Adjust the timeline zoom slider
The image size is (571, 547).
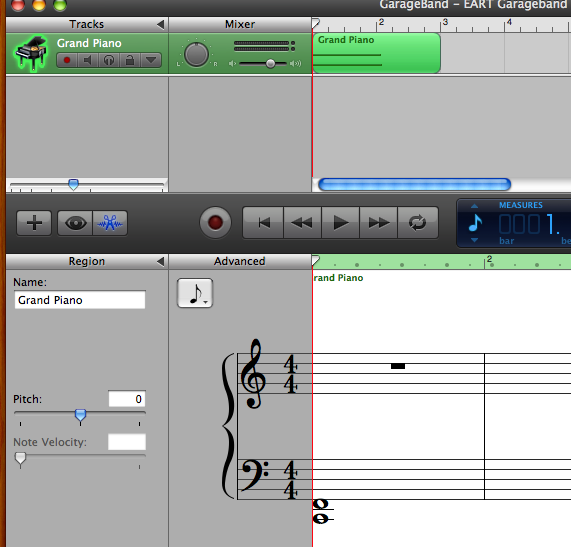pyautogui.click(x=73, y=184)
